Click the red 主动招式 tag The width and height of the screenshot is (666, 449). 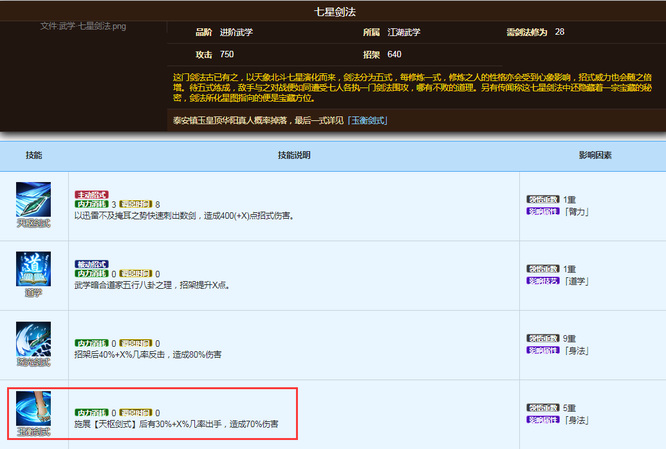point(91,194)
